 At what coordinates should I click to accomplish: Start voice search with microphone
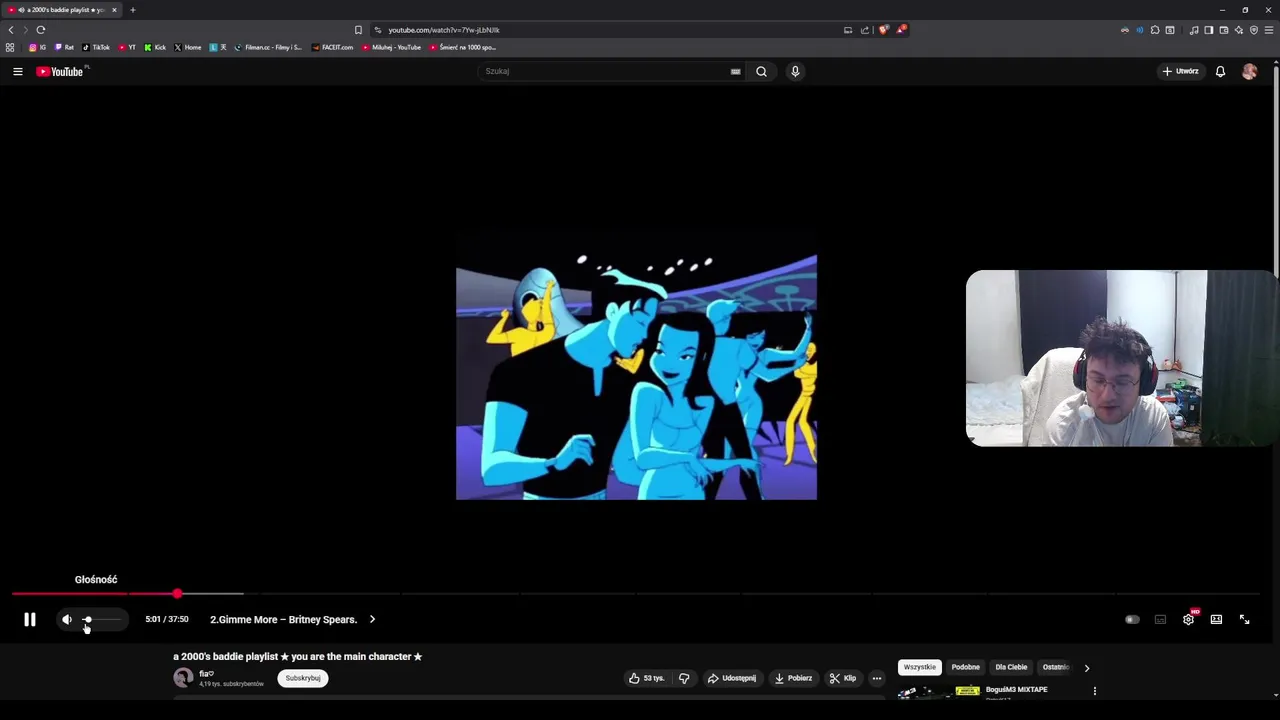[795, 71]
